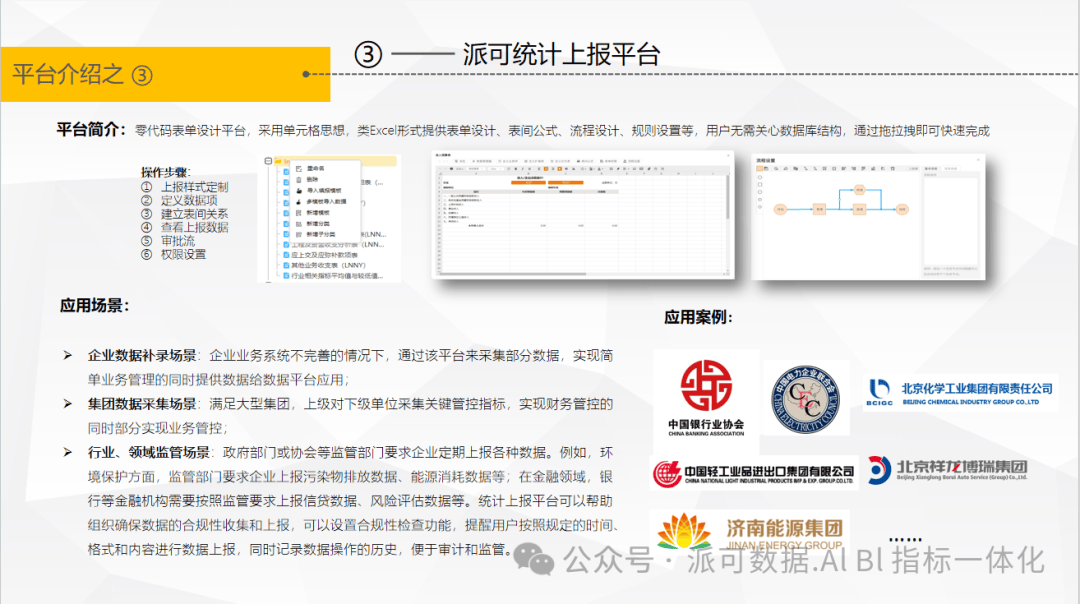
Task: Click bullet 企业数据补录场景
Action: click(x=142, y=355)
